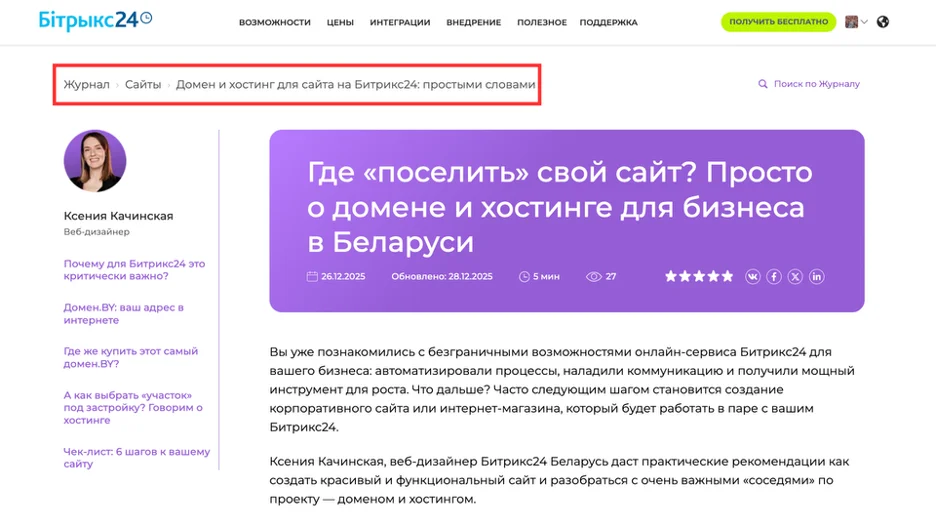Screen dimensions: 936x528
Task: Click the Обновлено: 28.12.2025 text
Action: [x=442, y=277]
